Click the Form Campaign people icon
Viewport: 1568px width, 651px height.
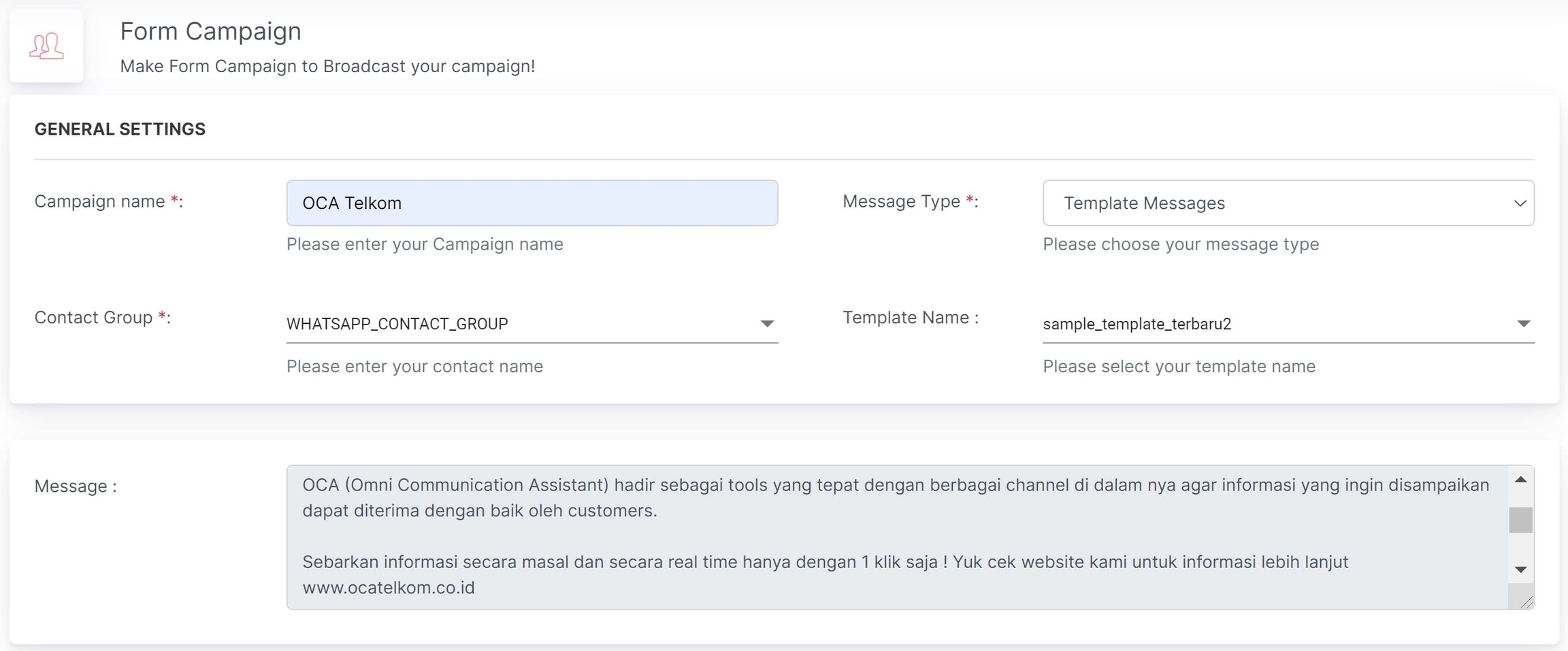(x=46, y=46)
